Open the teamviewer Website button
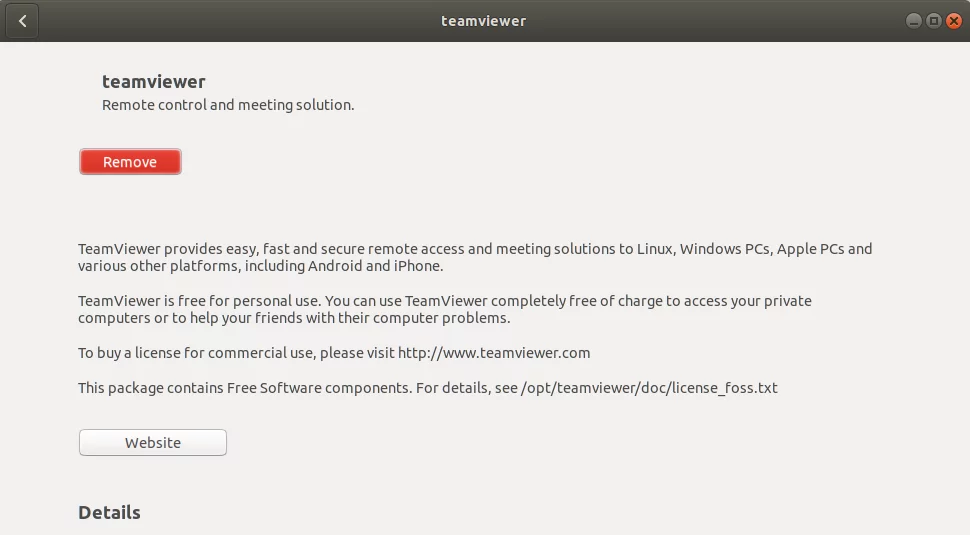The image size is (970, 535). 153,443
